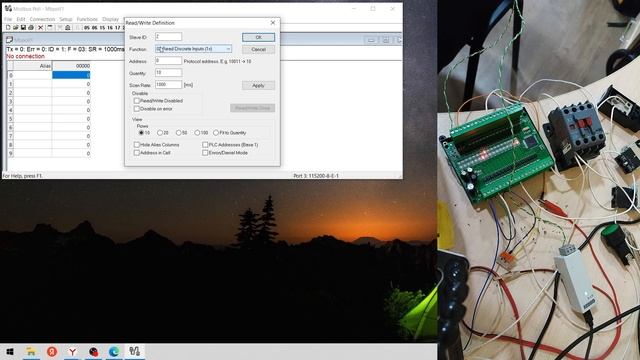This screenshot has height=360, width=640.
Task: Click the 15 function toolbar button
Action: 102,28
